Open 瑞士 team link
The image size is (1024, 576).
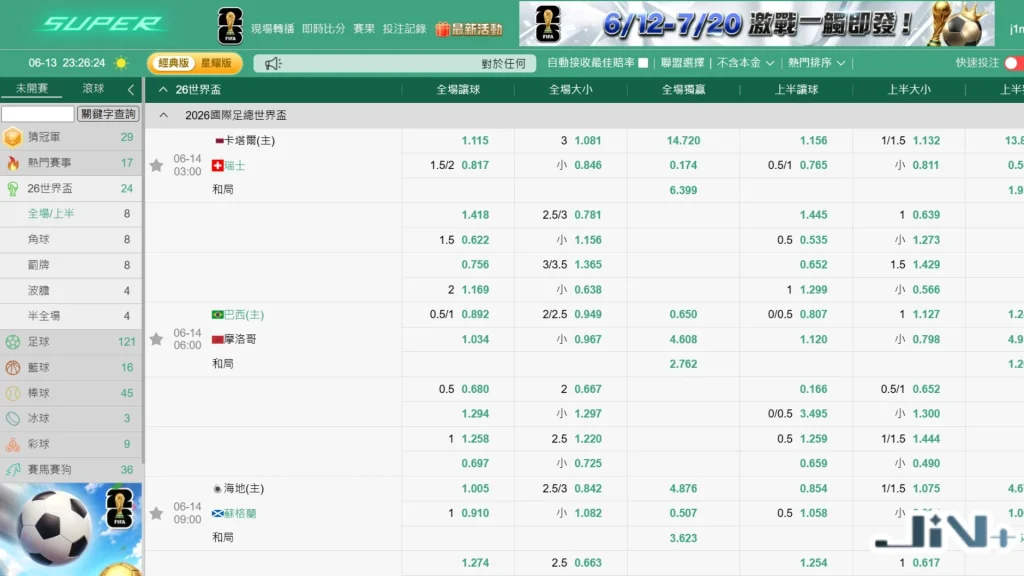[x=234, y=166]
